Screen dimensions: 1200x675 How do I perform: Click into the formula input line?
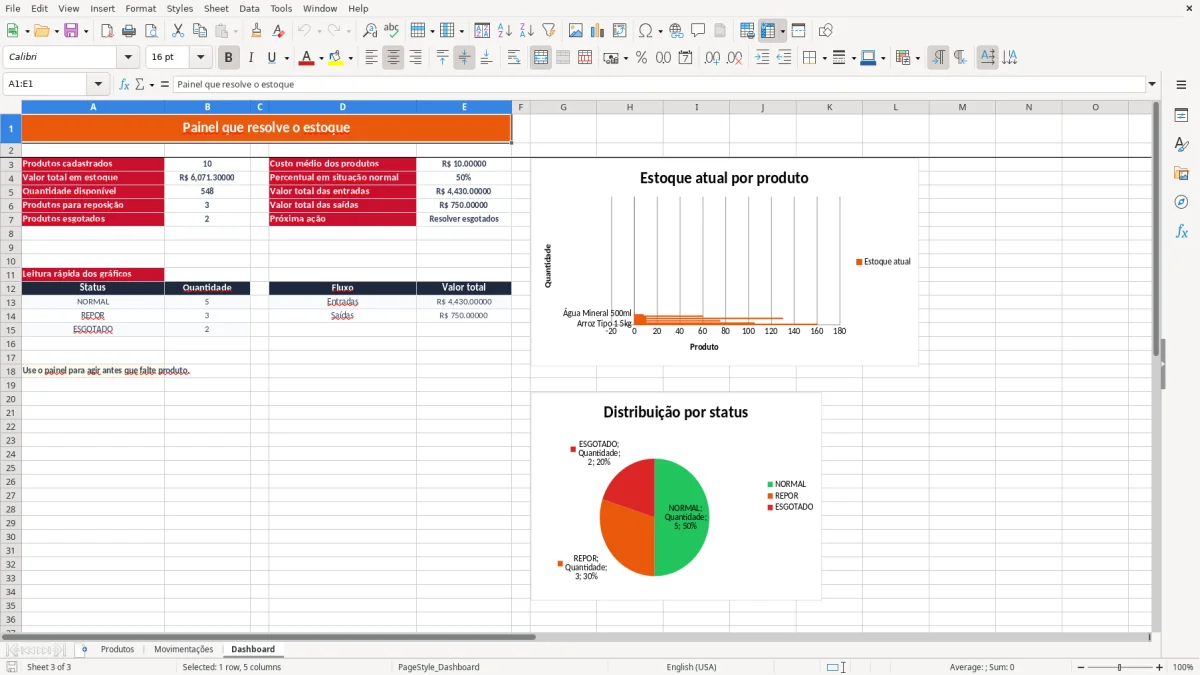click(659, 84)
